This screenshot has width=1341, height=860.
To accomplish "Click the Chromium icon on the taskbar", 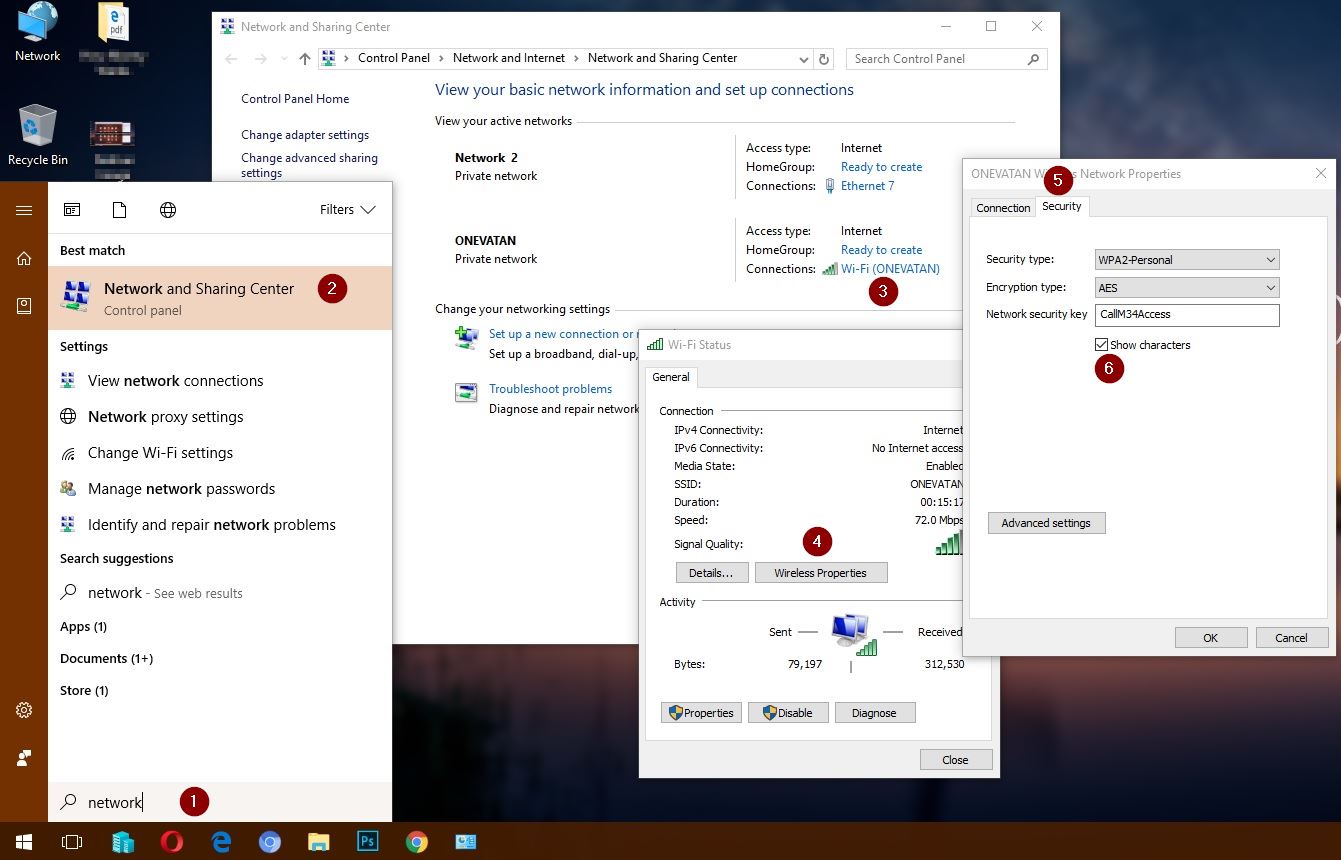I will 269,842.
